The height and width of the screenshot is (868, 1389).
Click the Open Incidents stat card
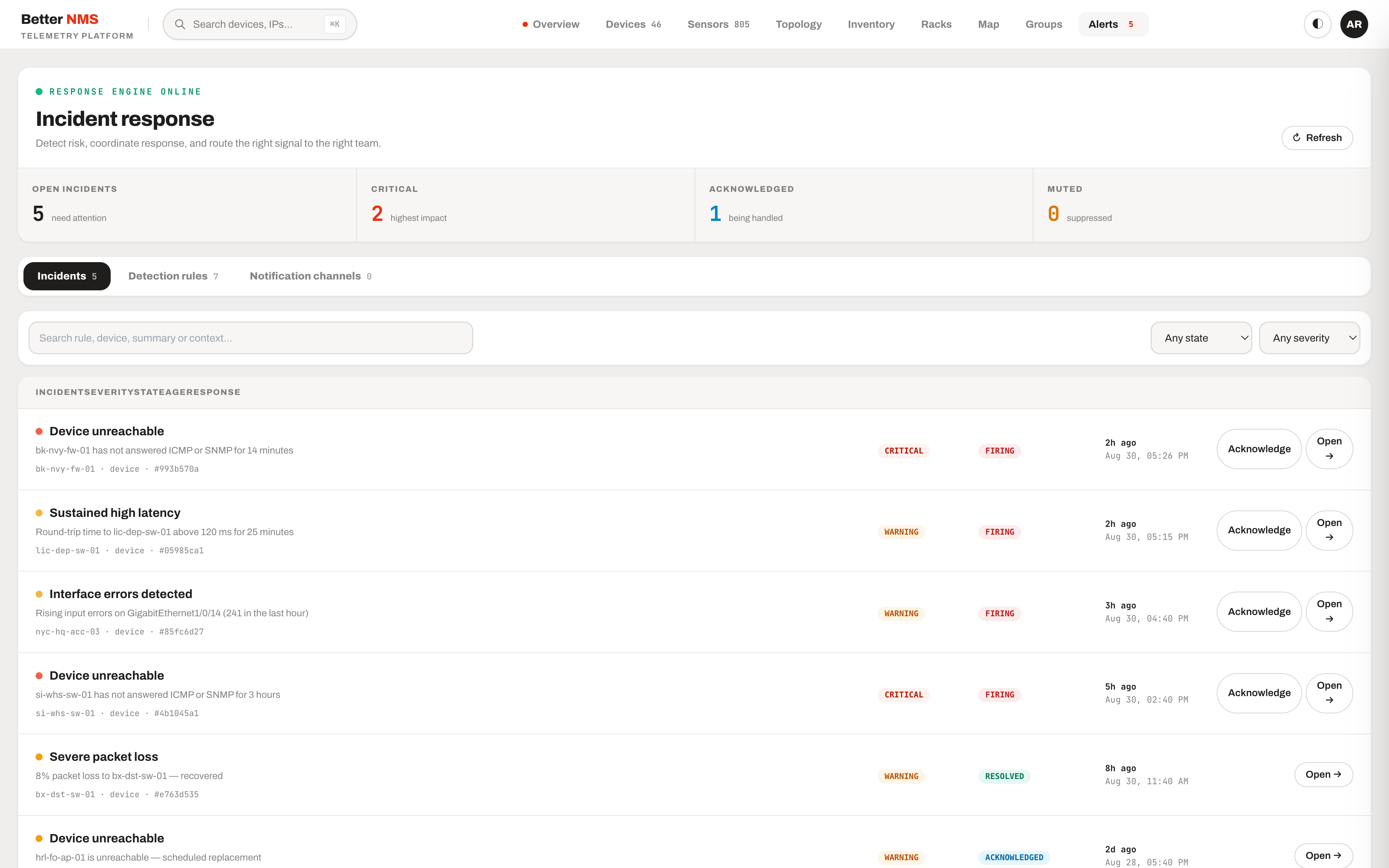(x=187, y=205)
